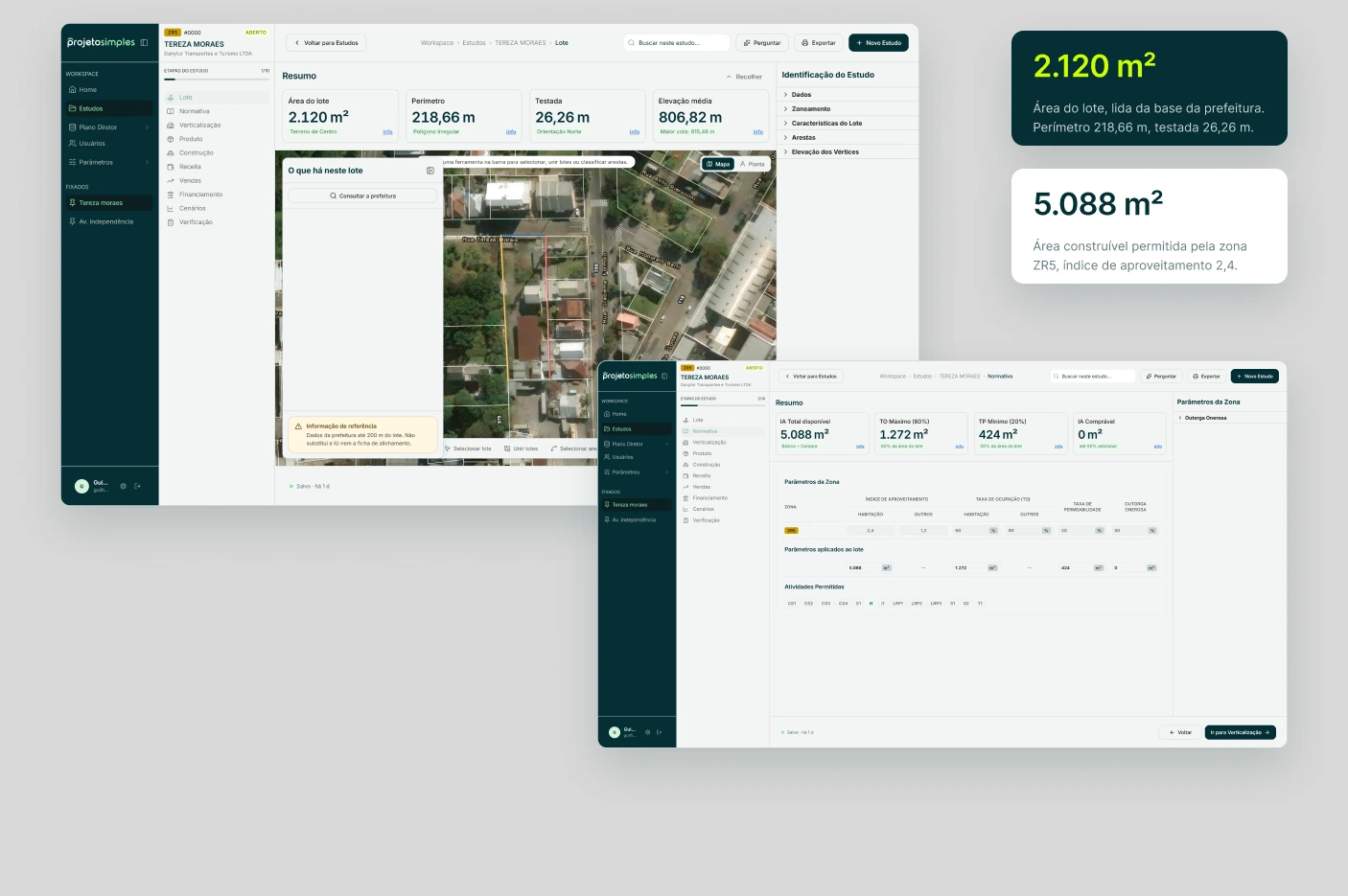The image size is (1348, 896).
Task: Open Produto step in Lote window
Action: tap(216, 139)
